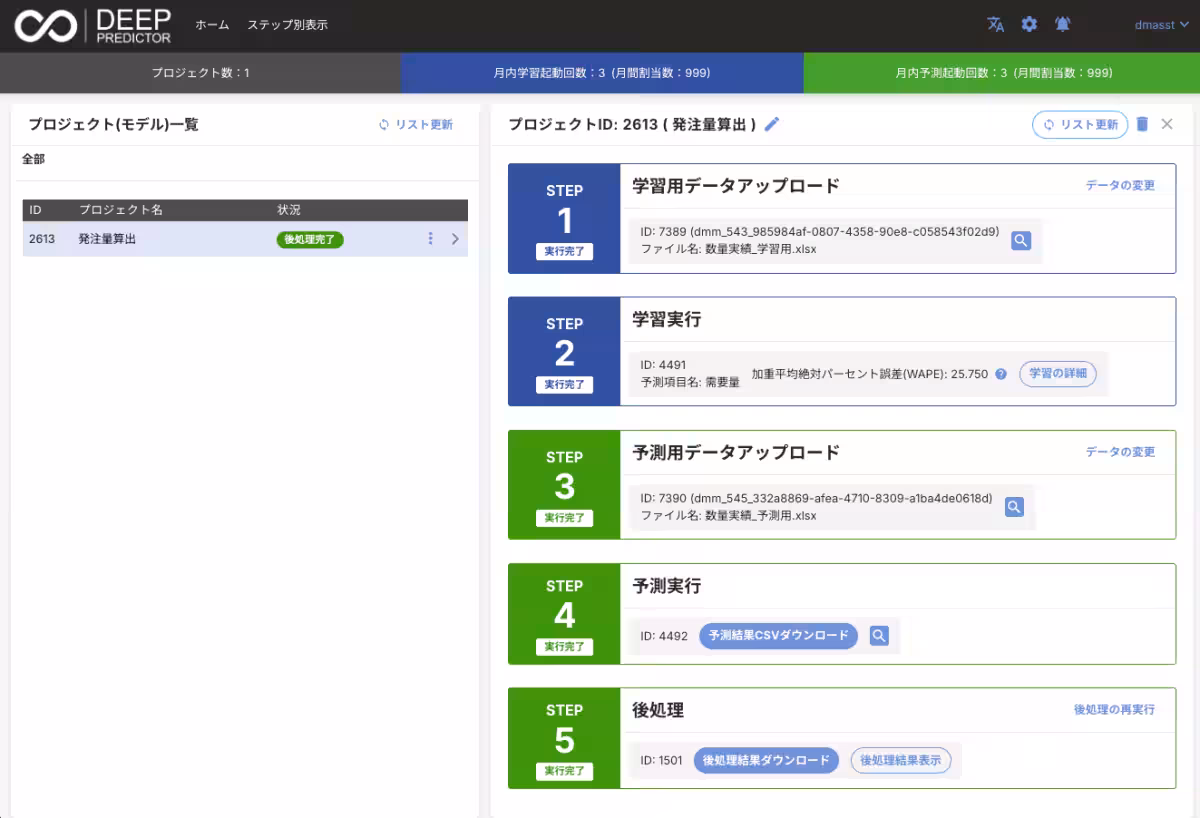Select the 月内学習起動回数 summary tab
Viewport: 1200px width, 818px height.
[602, 73]
